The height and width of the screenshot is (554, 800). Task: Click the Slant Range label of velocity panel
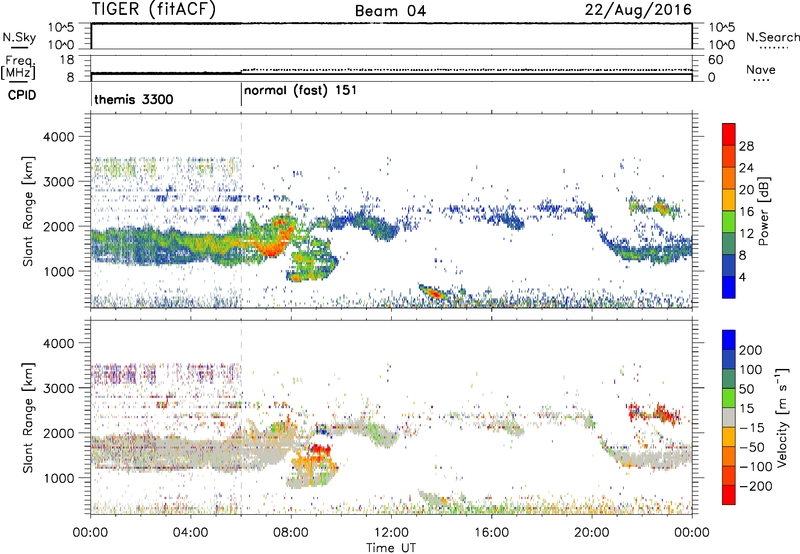pos(28,418)
